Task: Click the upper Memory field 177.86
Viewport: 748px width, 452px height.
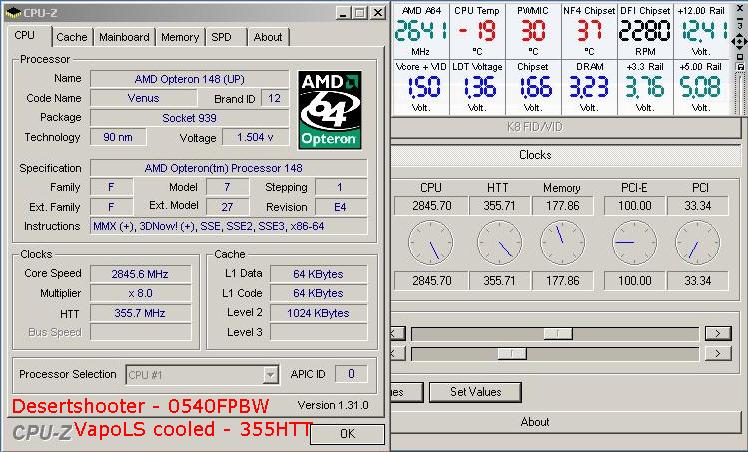Action: pyautogui.click(x=563, y=206)
